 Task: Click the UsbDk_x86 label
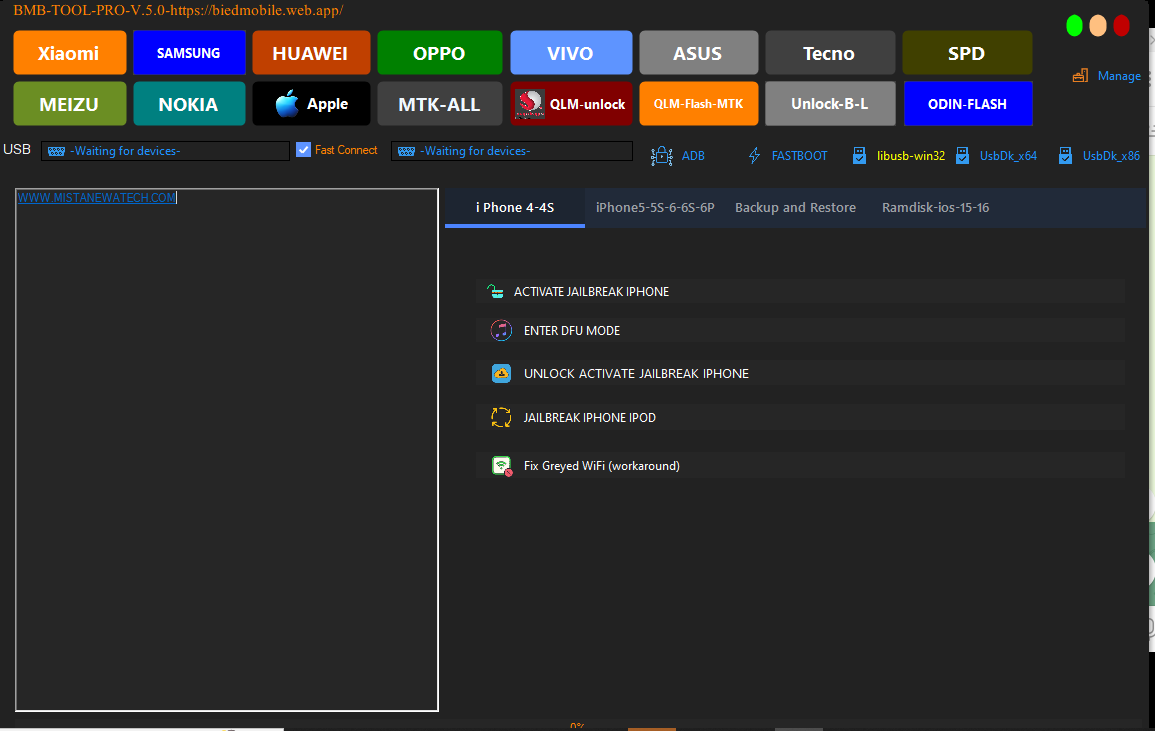pos(1111,156)
